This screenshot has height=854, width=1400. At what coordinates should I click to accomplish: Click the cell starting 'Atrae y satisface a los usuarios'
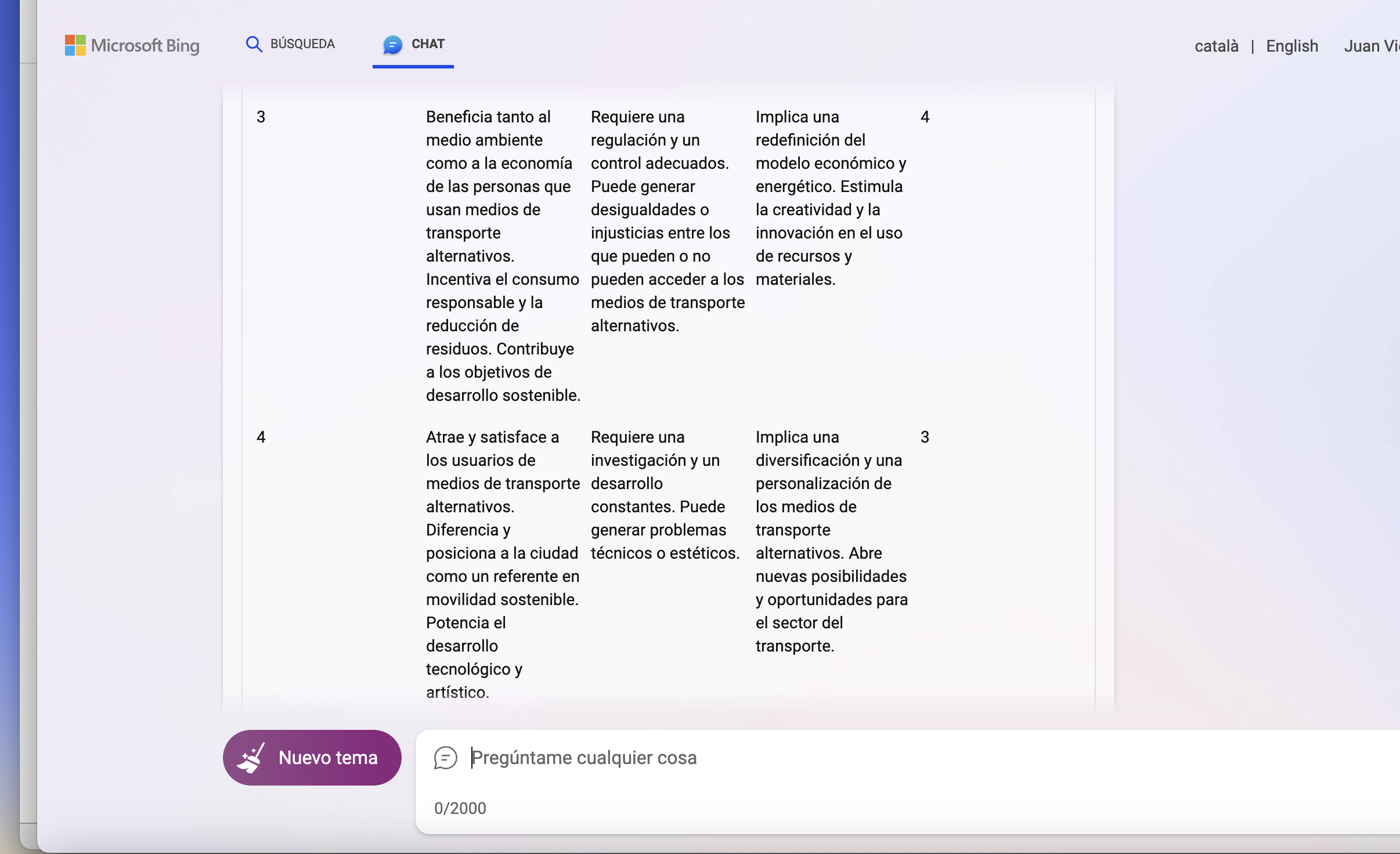(x=503, y=564)
